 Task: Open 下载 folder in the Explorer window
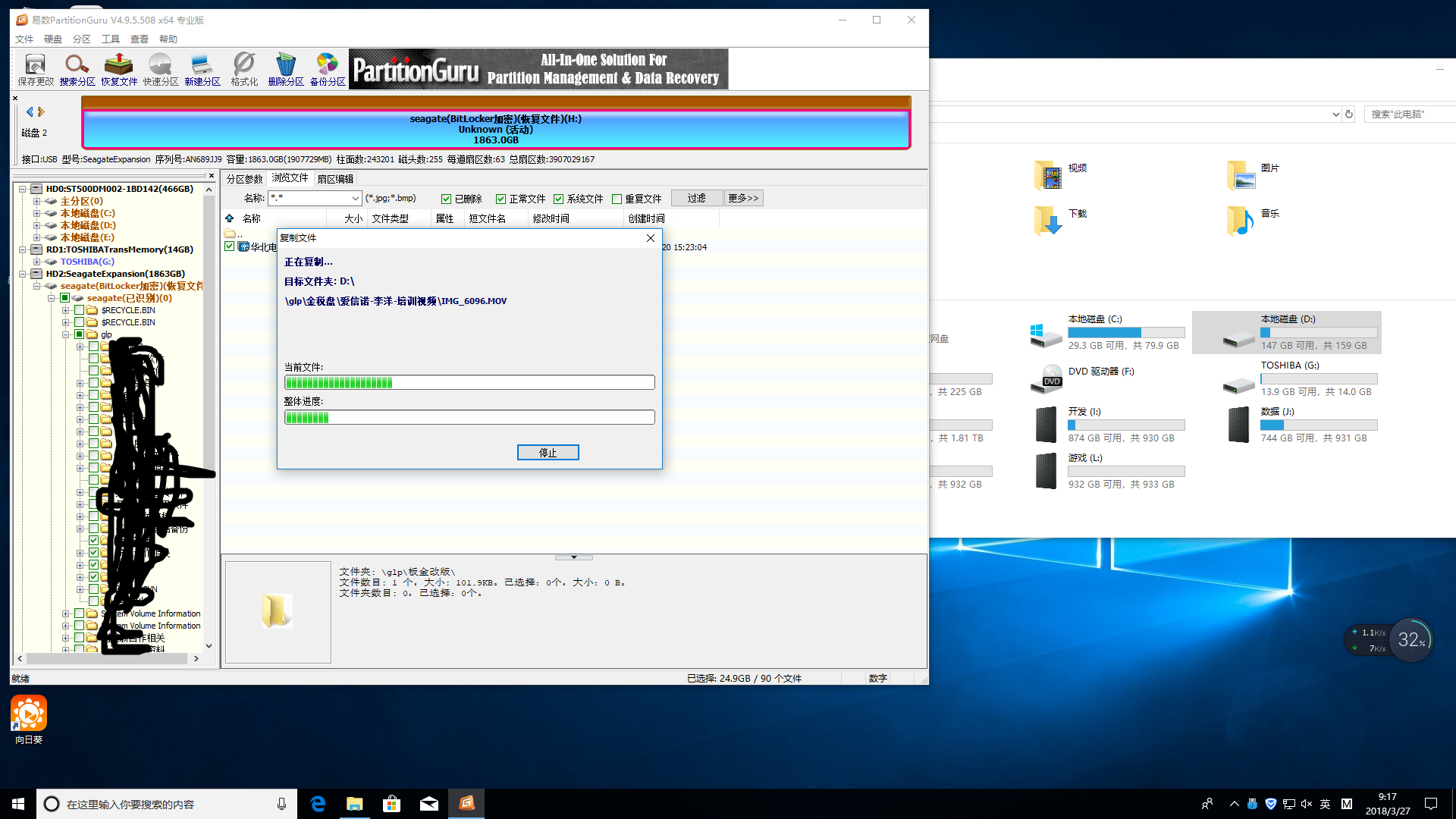point(1062,221)
